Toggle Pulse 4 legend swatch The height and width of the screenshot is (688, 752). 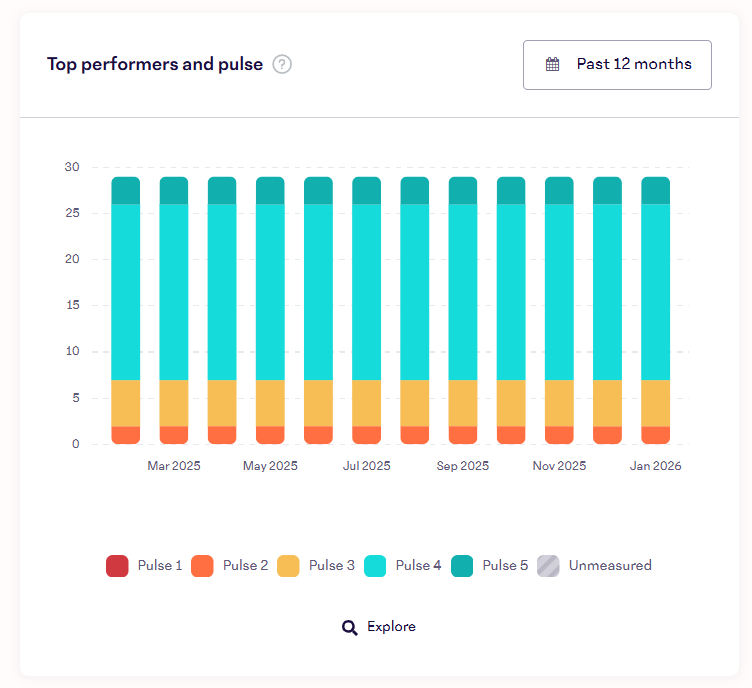pos(376,566)
